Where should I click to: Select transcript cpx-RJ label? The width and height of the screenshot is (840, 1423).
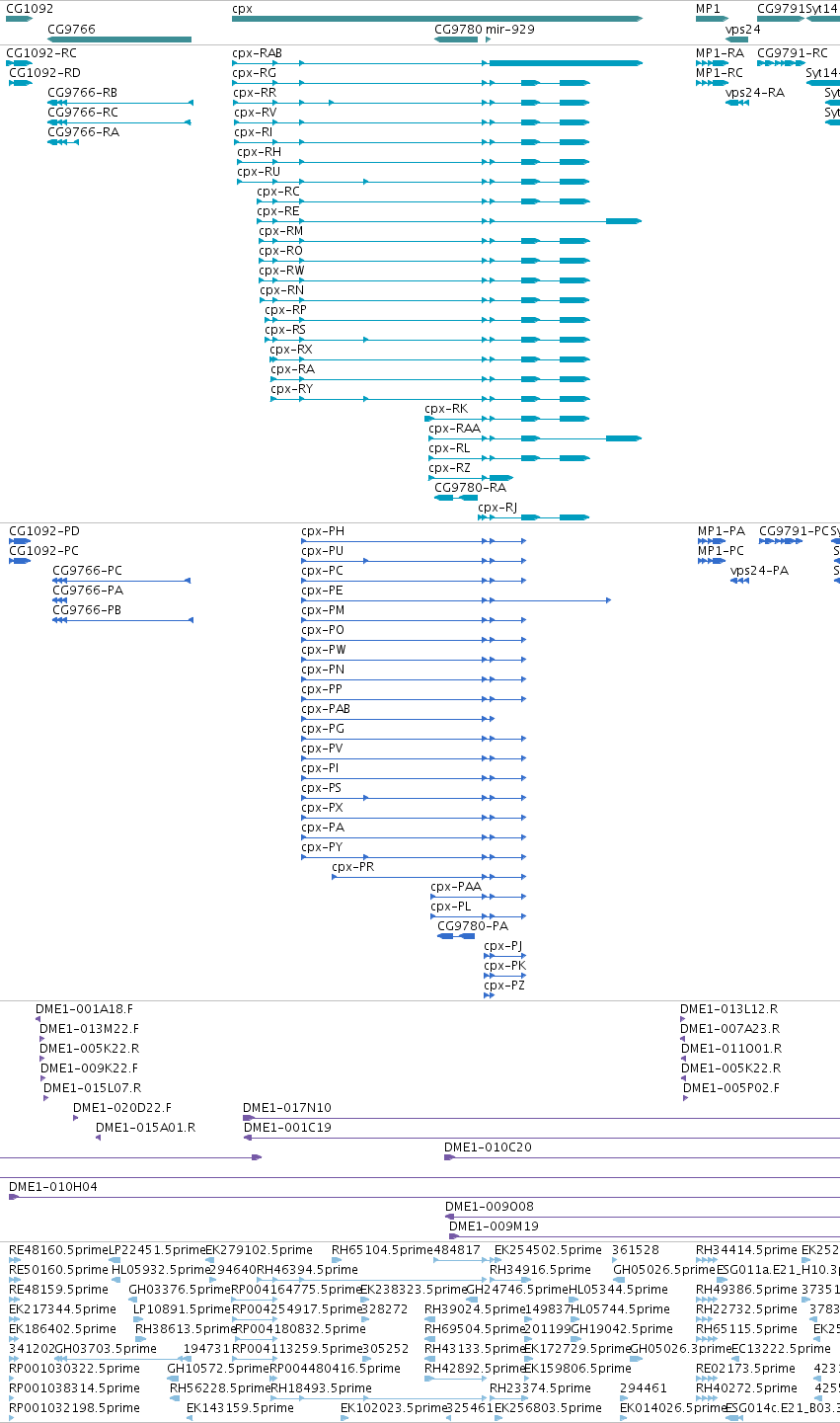pos(497,508)
